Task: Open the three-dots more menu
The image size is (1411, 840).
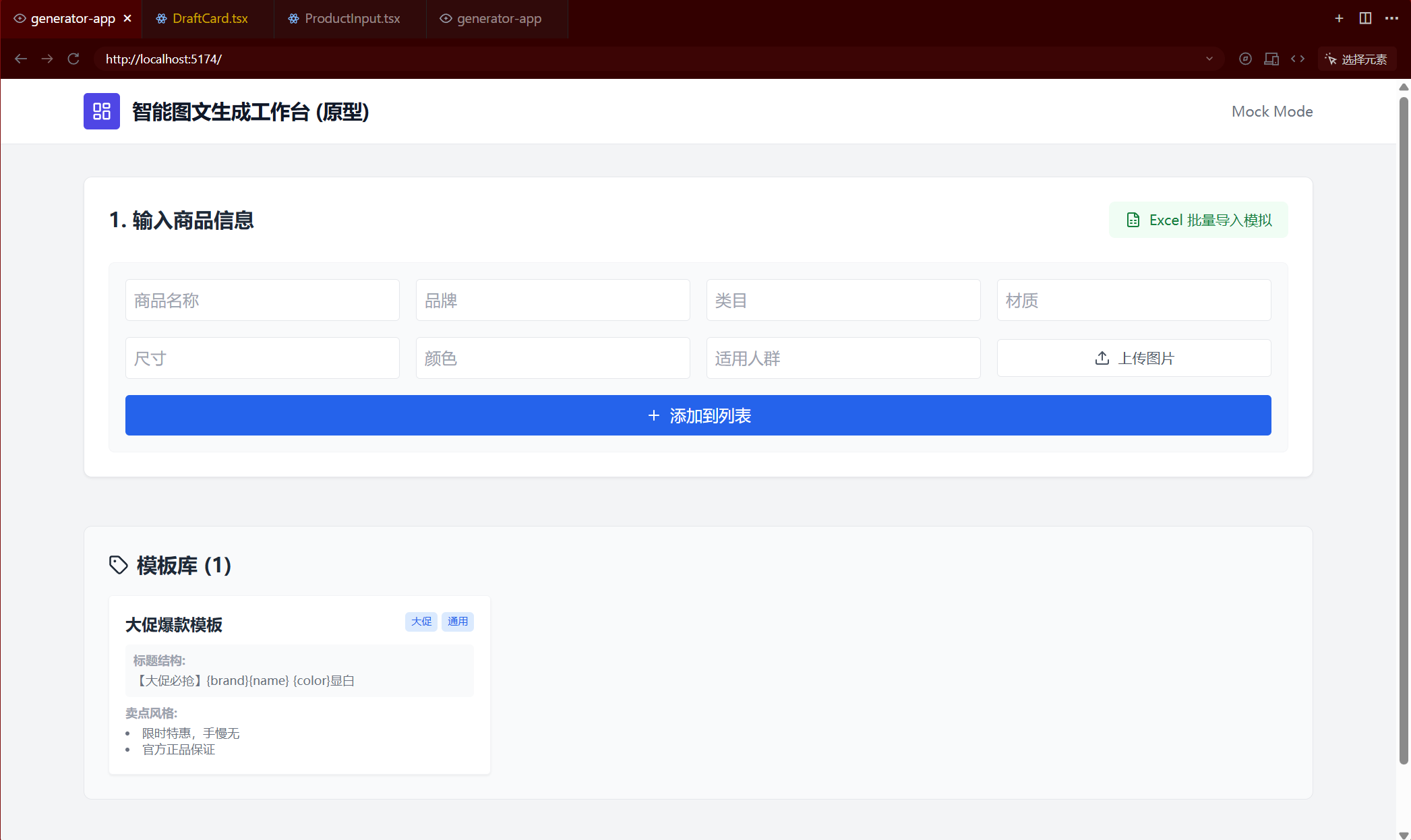Action: tap(1391, 18)
